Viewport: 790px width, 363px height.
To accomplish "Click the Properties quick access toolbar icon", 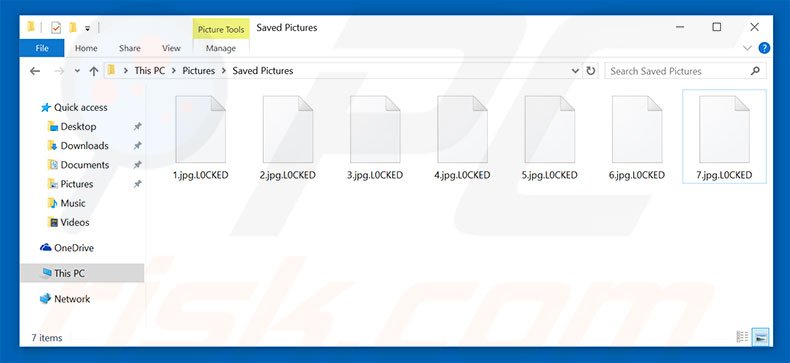I will pyautogui.click(x=55, y=28).
